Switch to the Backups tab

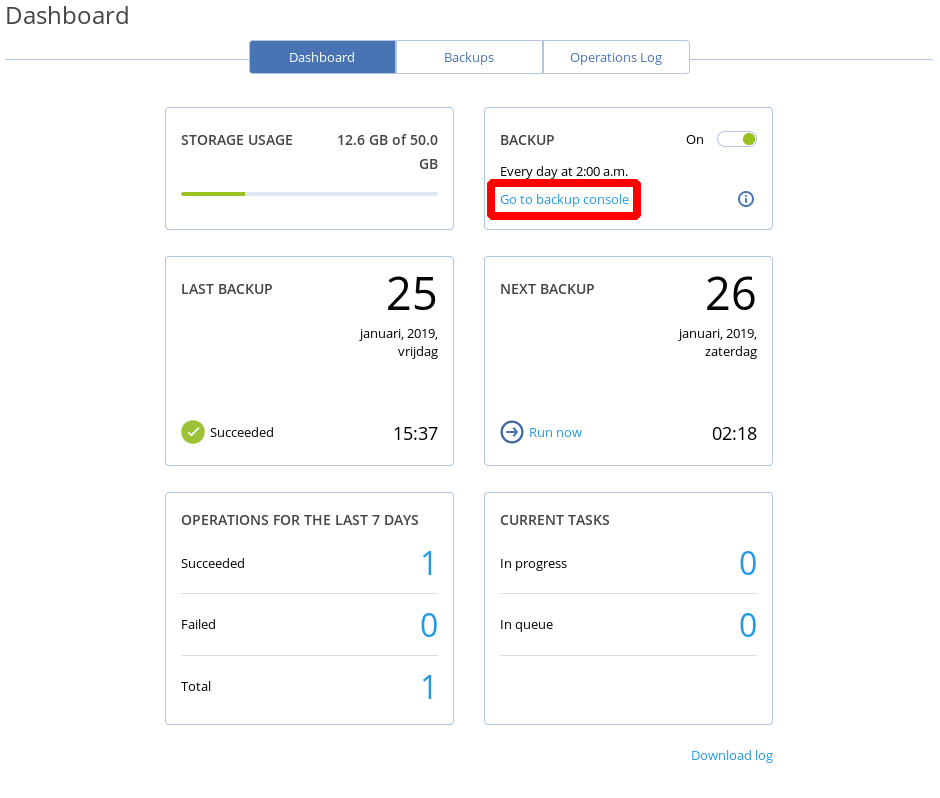pos(469,57)
